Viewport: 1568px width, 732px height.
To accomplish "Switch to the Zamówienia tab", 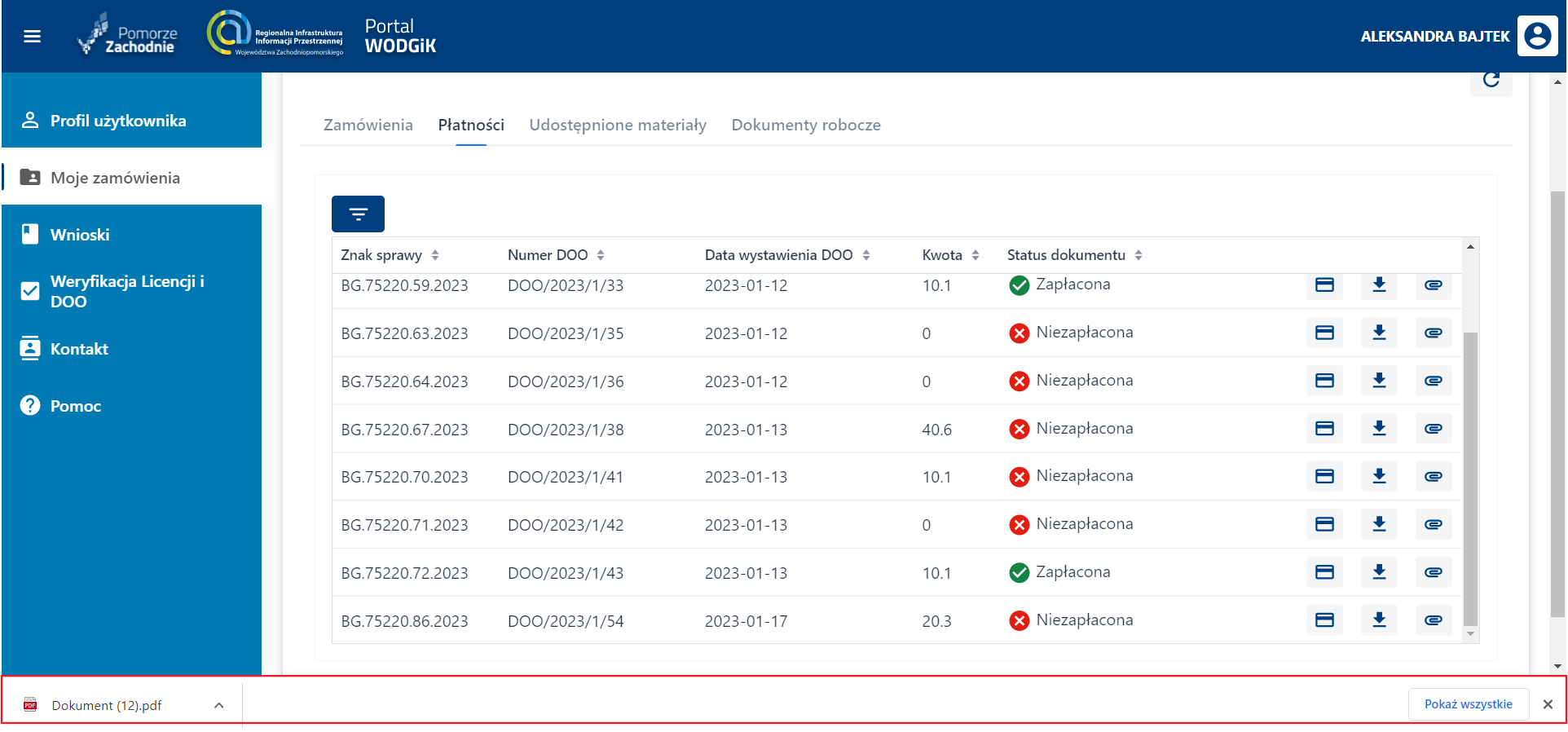I will (x=368, y=125).
